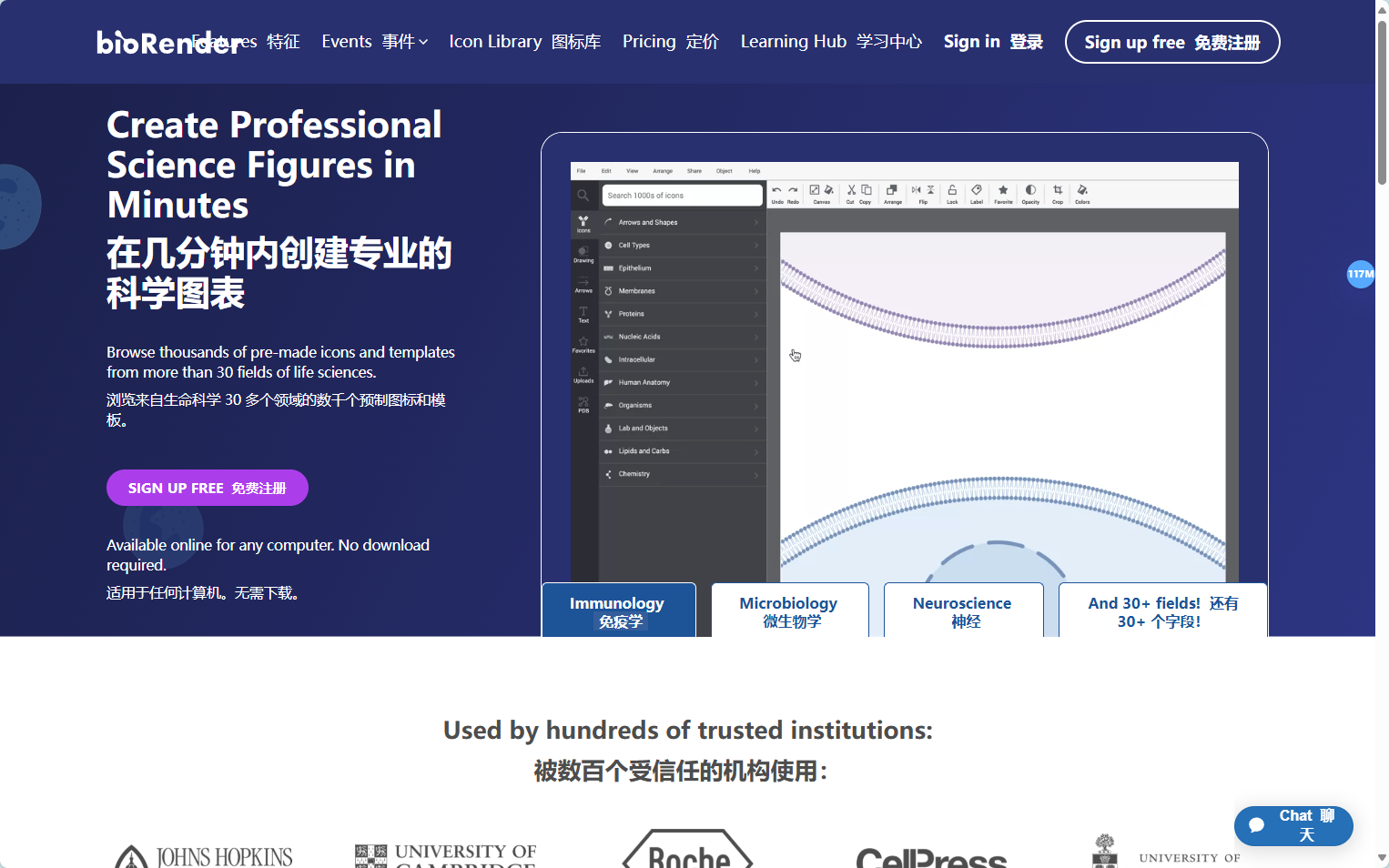Click the Sign in link

coord(993,42)
